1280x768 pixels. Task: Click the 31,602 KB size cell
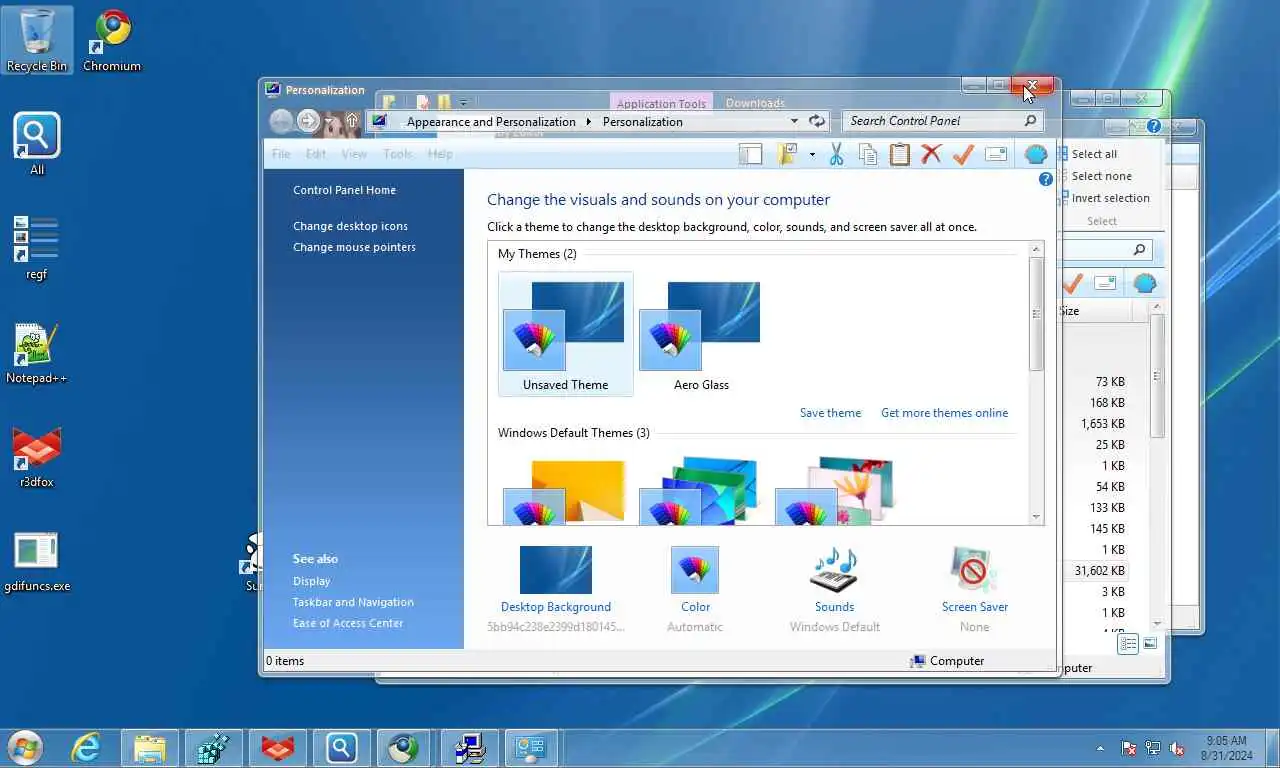[1099, 571]
